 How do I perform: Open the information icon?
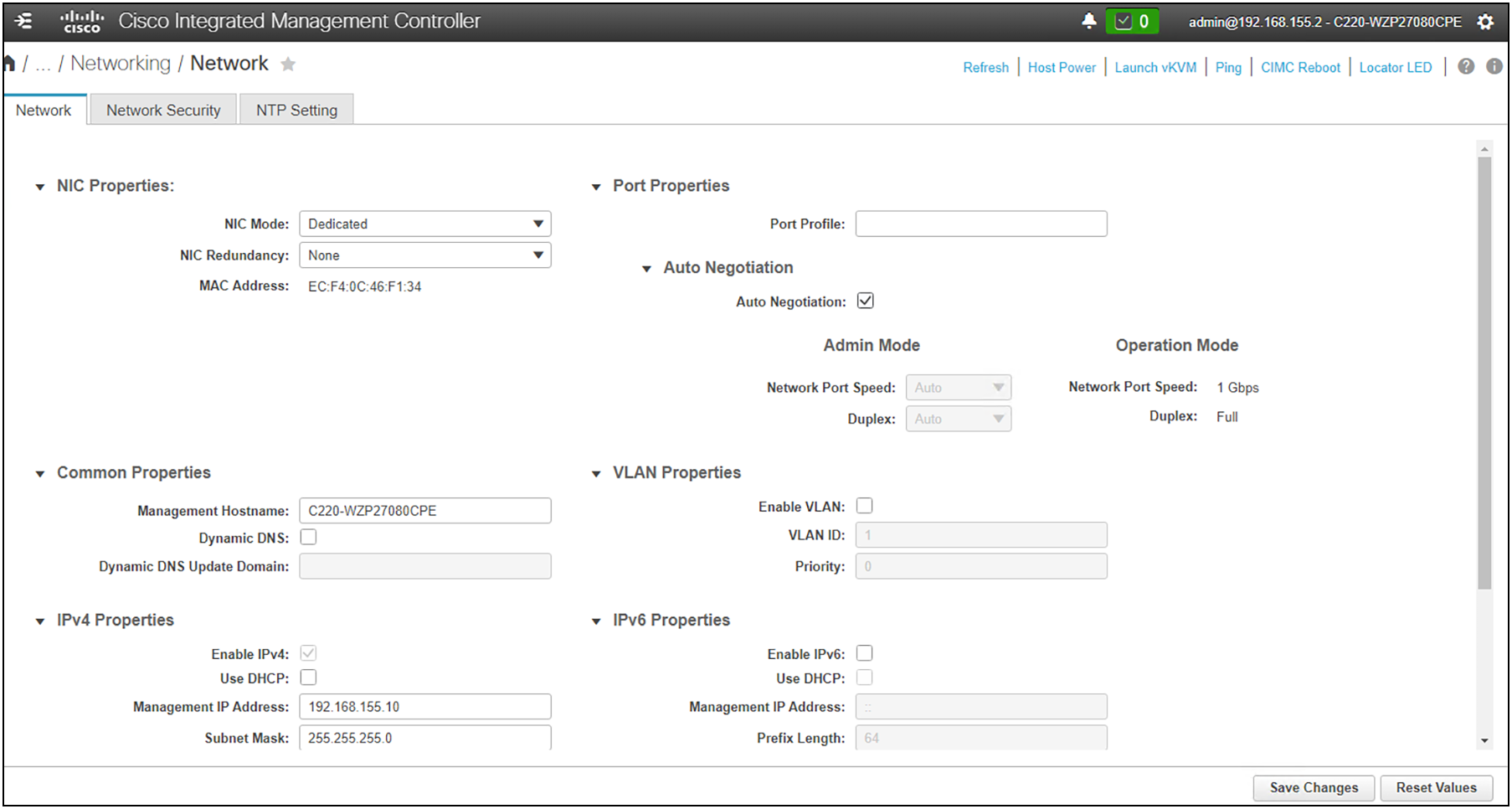pos(1494,66)
